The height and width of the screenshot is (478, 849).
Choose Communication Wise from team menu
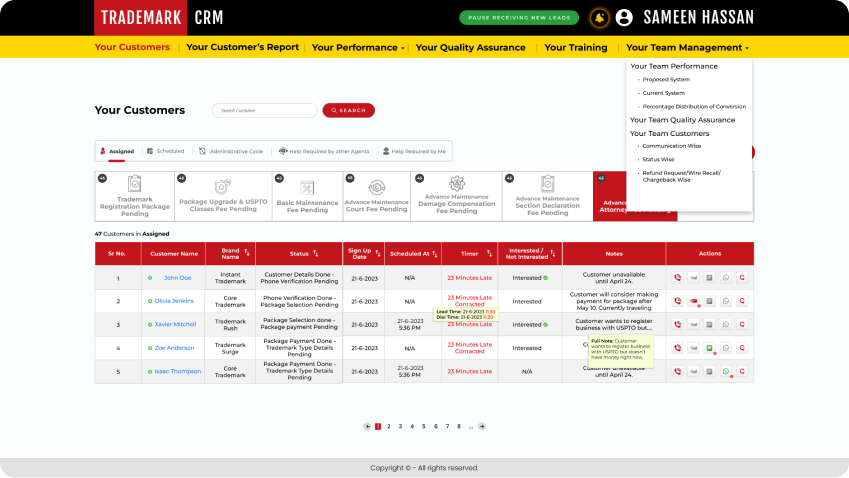tap(671, 146)
